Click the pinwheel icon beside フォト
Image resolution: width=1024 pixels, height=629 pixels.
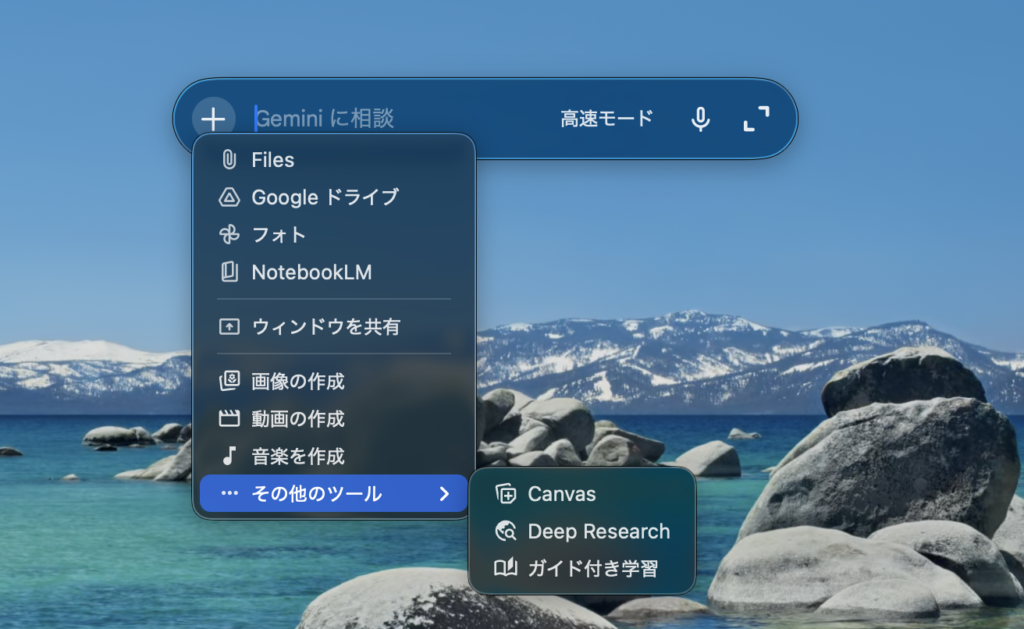[x=229, y=235]
